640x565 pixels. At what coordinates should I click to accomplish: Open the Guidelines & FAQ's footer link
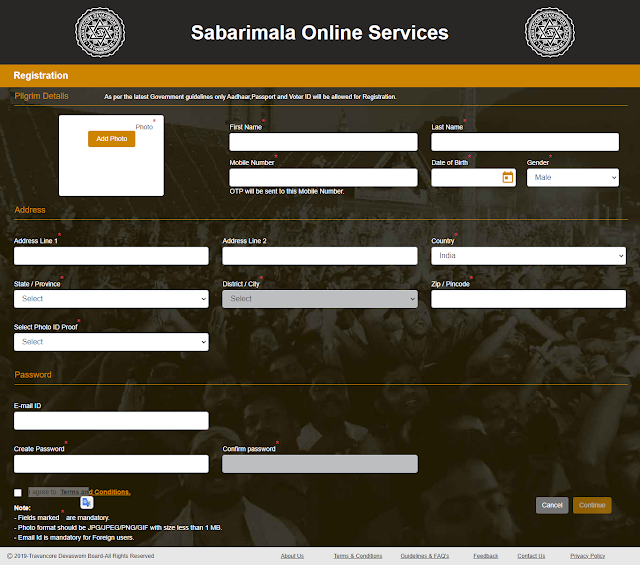click(424, 556)
